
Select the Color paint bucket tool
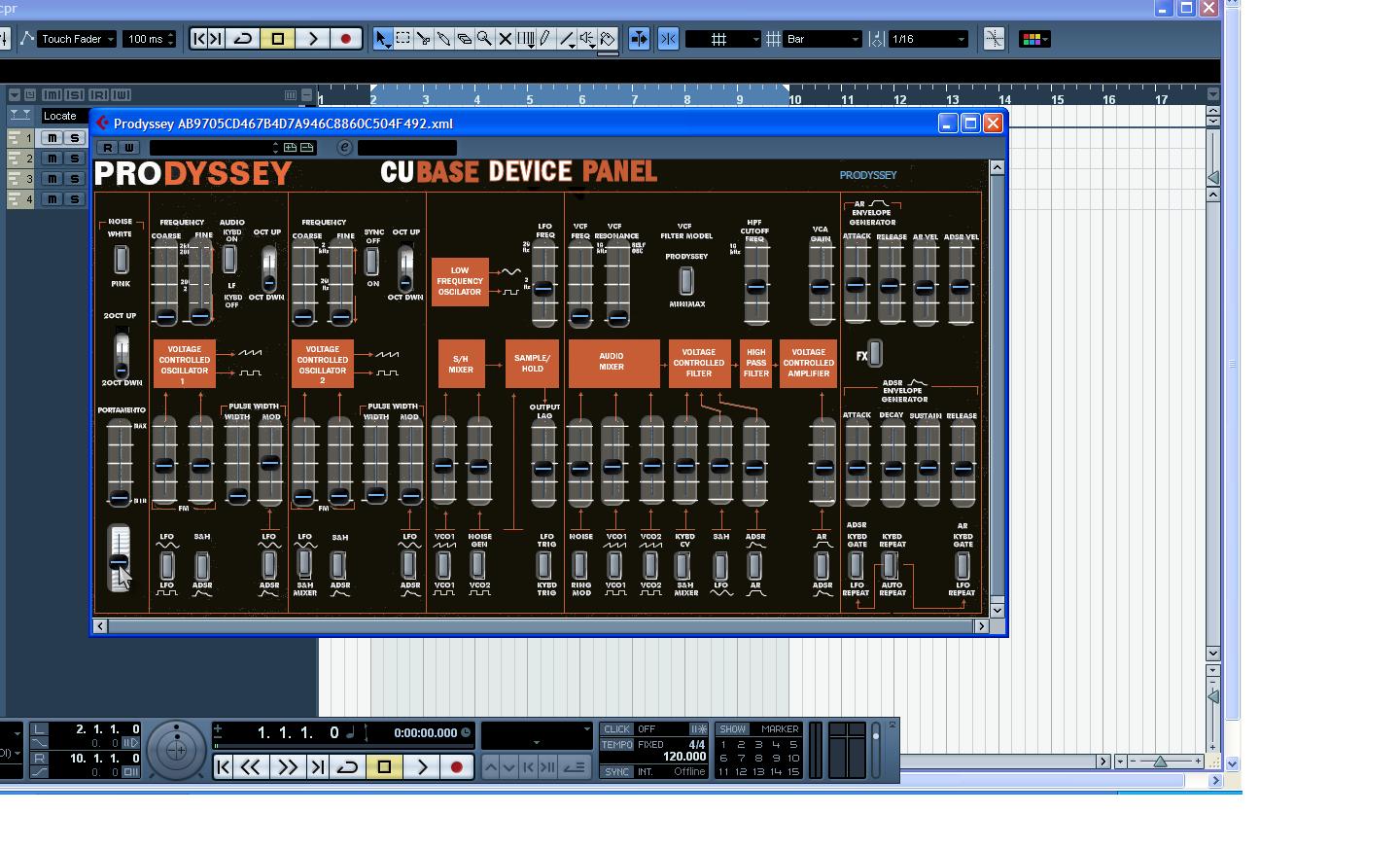[x=608, y=39]
